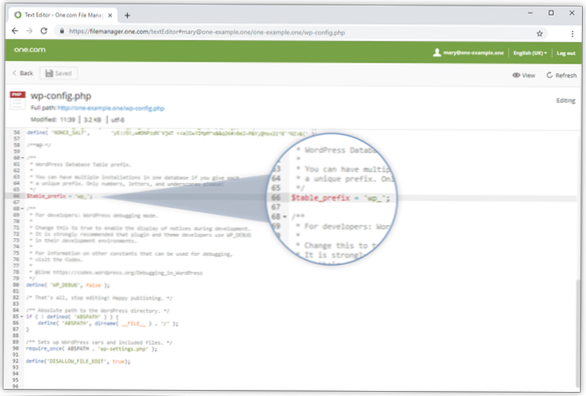
Task: Click the define DISALLOW_FILE_EDIT line 92
Action: click(78, 361)
